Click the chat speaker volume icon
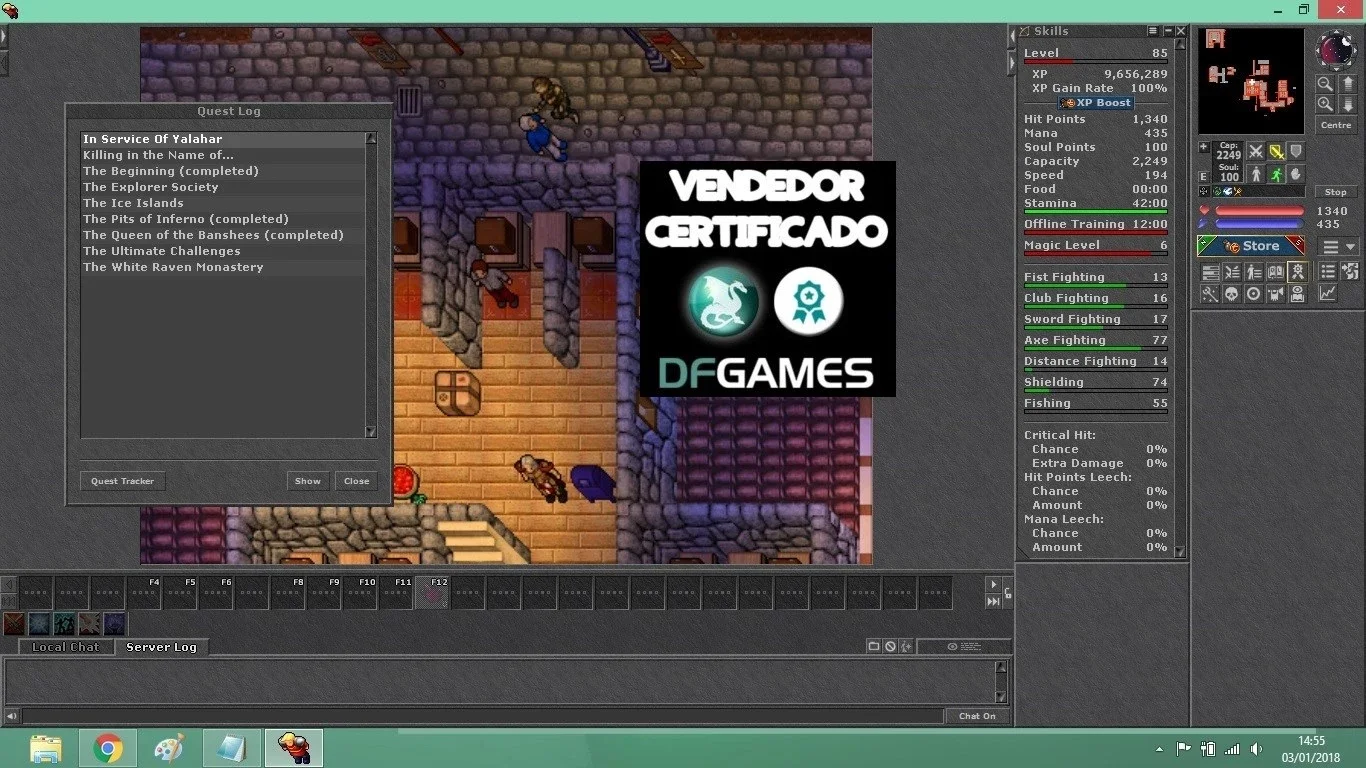Viewport: 1366px width, 768px height. 11,716
